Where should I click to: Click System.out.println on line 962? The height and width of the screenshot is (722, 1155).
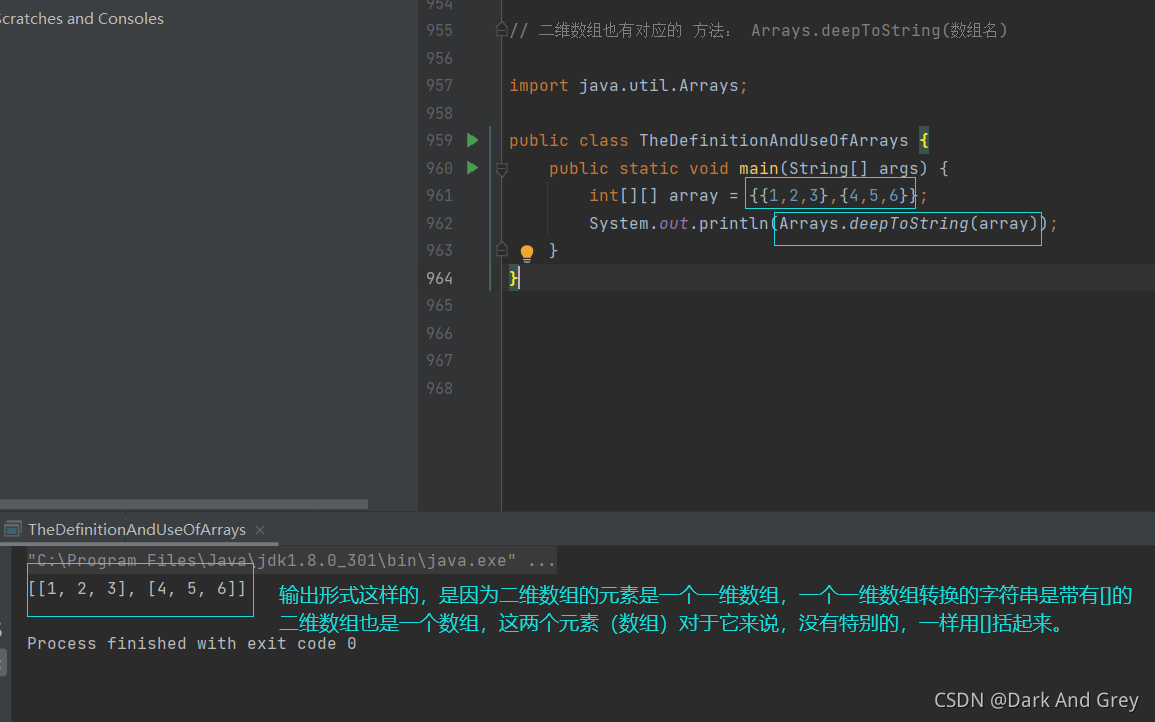point(678,223)
